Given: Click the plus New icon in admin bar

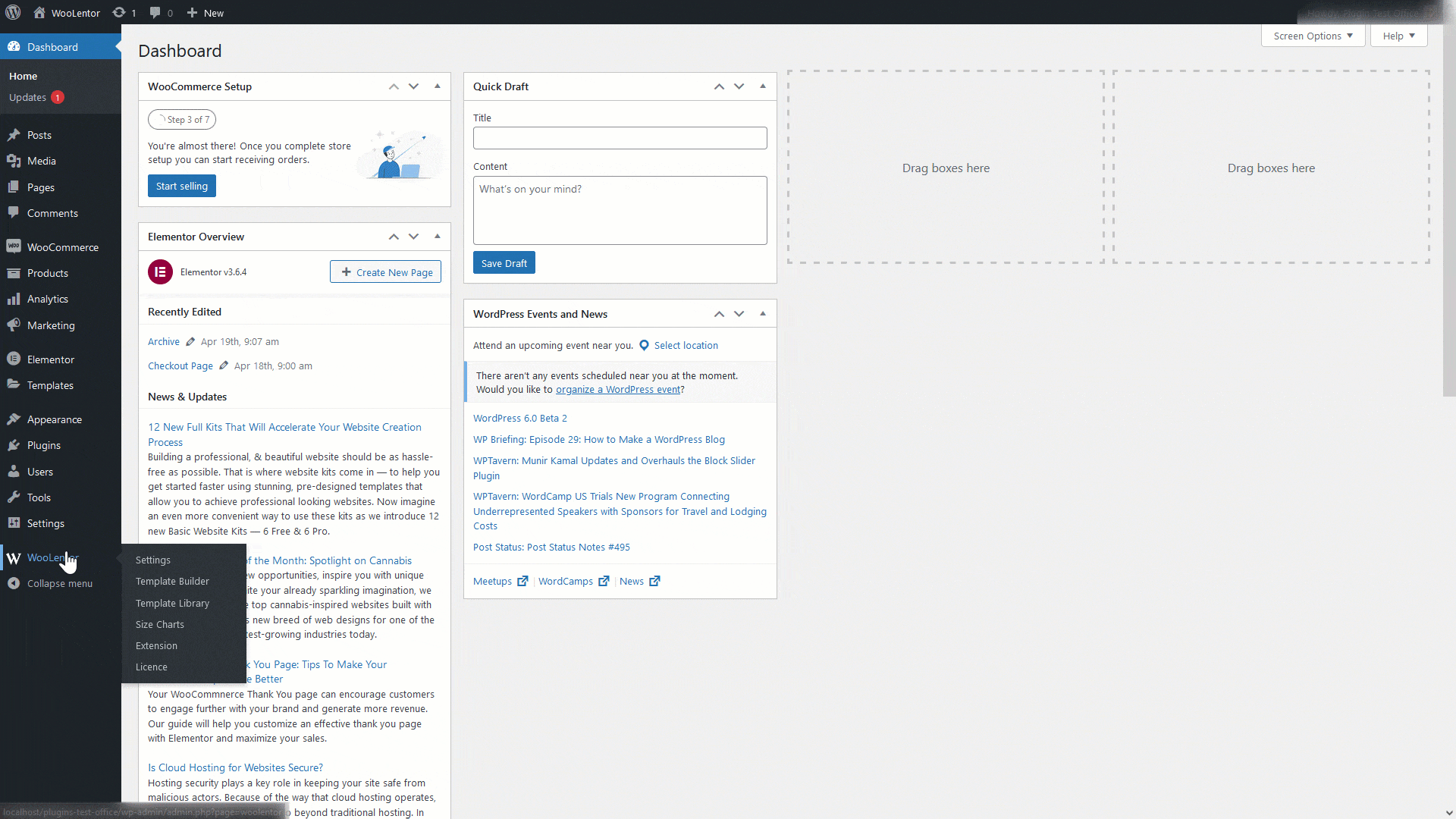Looking at the screenshot, I should pos(192,12).
